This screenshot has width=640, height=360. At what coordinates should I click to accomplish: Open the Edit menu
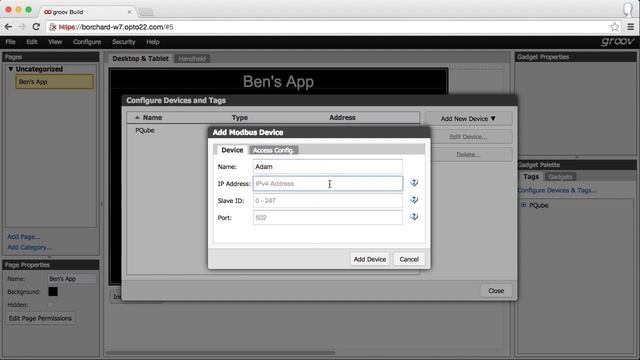point(32,42)
